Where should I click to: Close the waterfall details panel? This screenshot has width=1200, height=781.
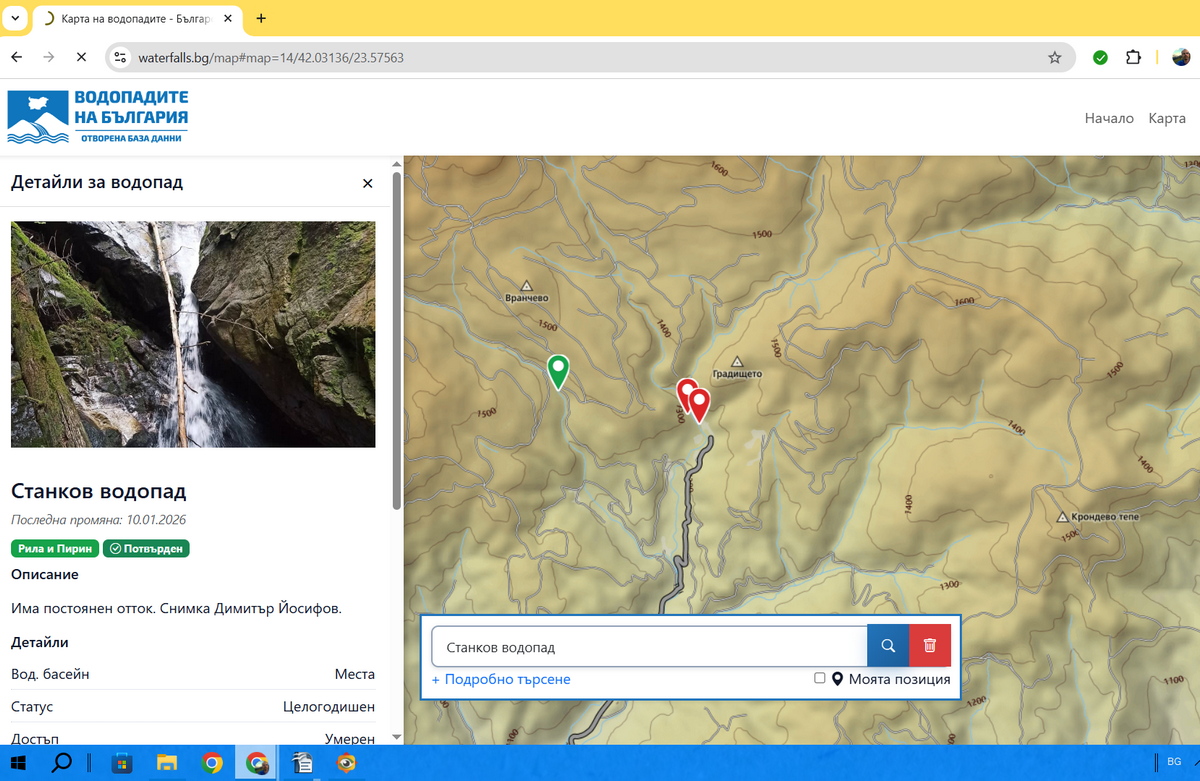367,183
